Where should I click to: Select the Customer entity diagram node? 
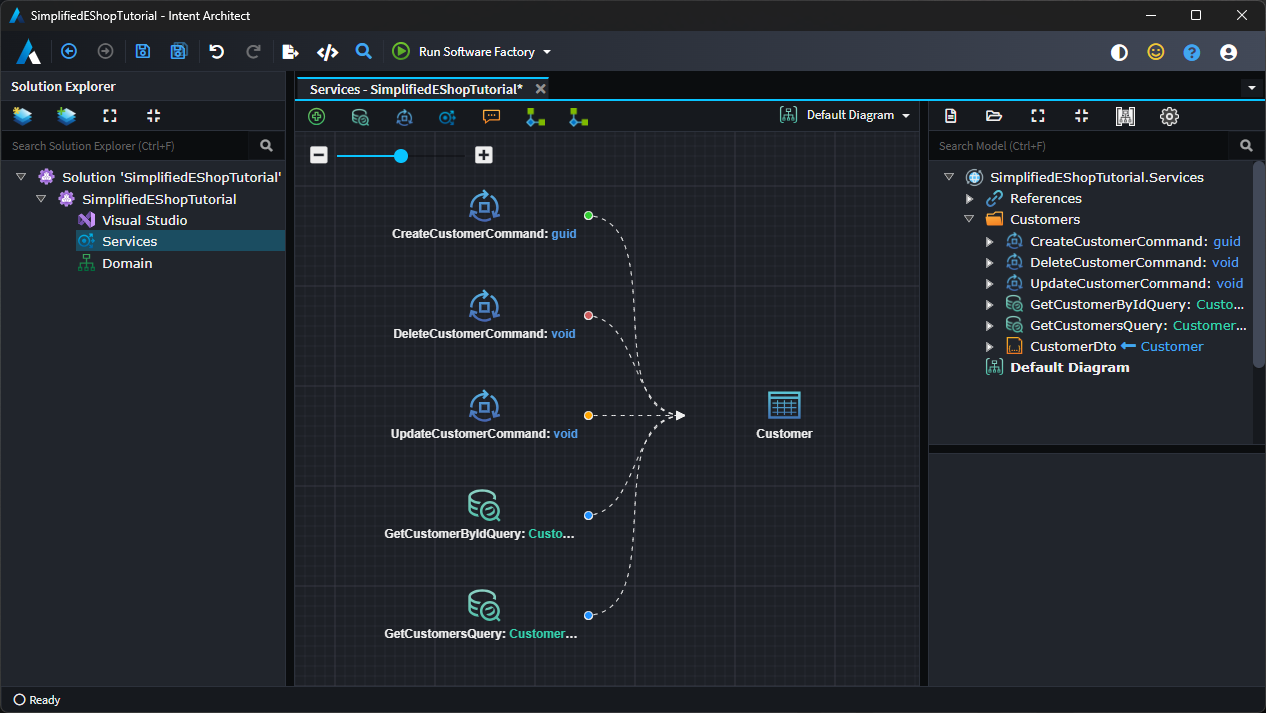coord(784,415)
